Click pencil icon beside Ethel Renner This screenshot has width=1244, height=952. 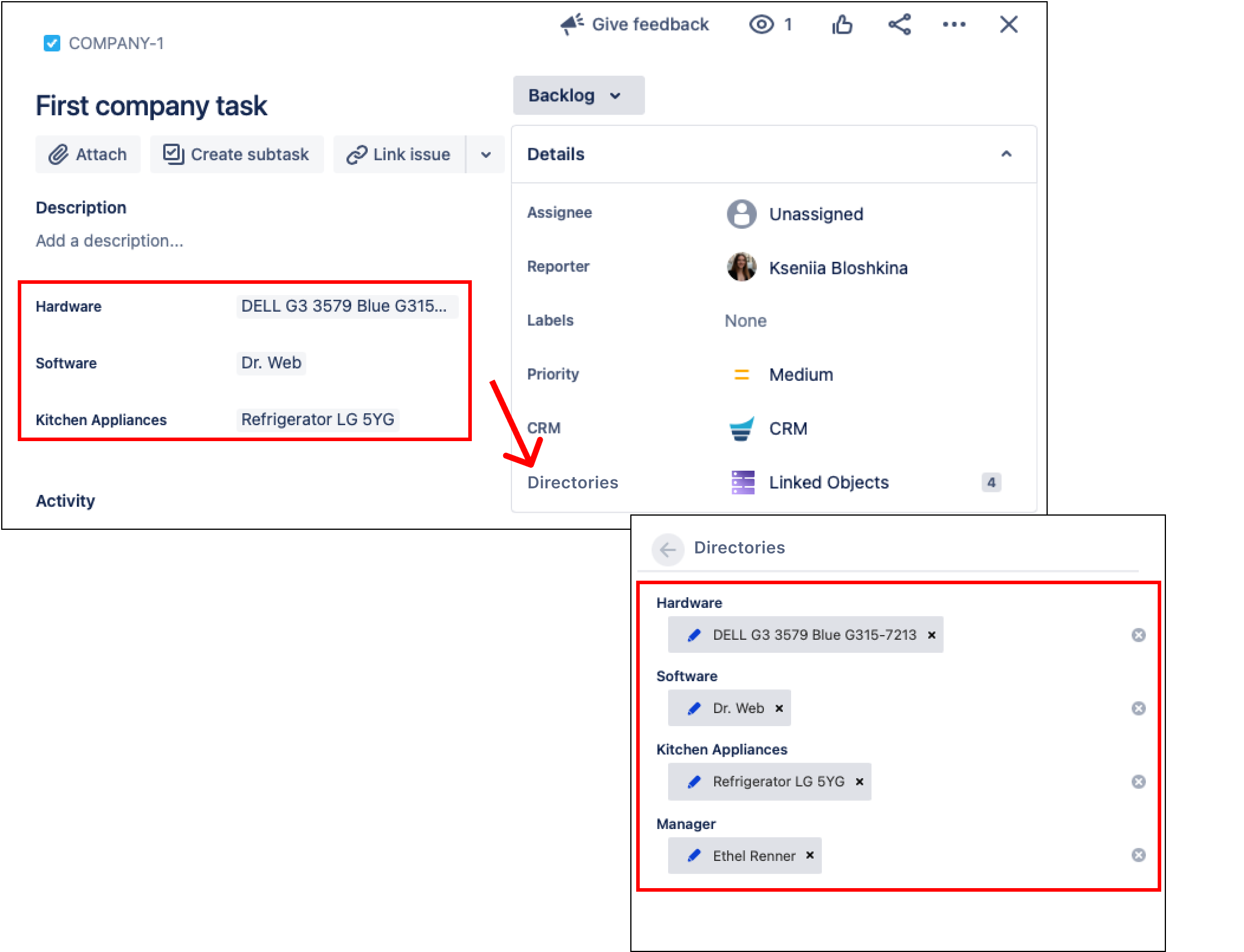[694, 856]
